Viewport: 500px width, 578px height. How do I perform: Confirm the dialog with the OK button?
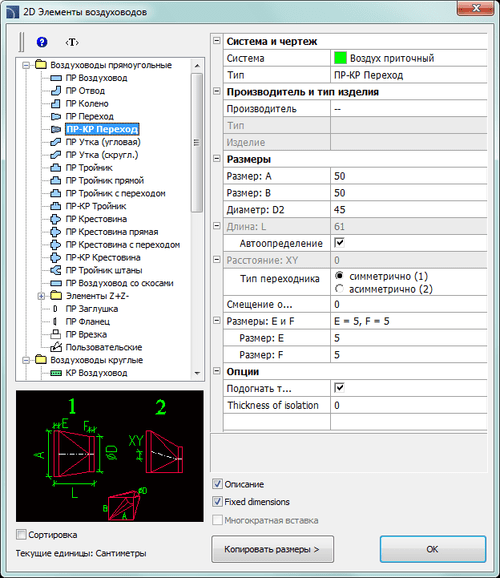tap(433, 549)
